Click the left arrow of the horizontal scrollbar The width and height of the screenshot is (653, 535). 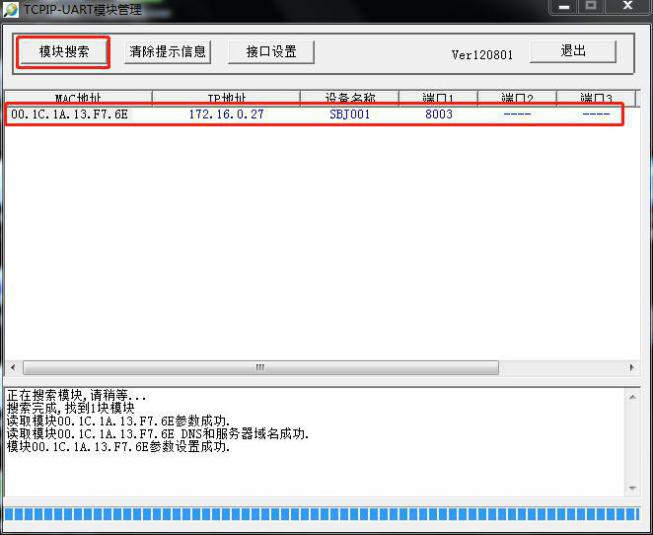13,368
